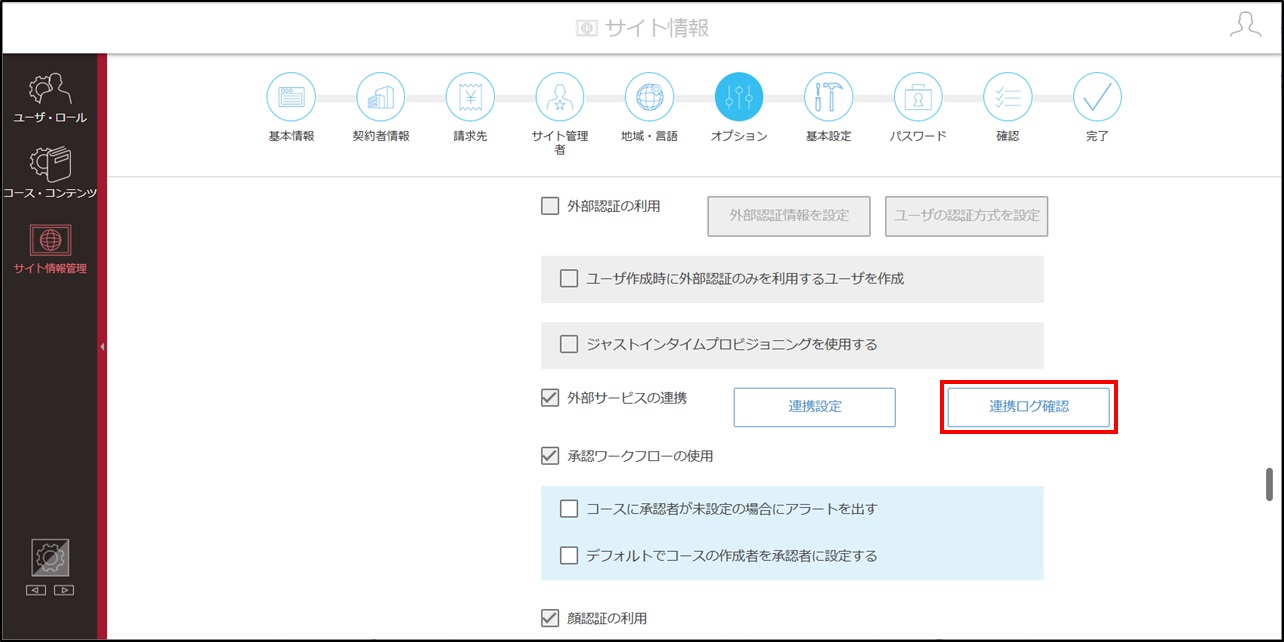Screen dimensions: 1284x642
Task: Open the 連携設定 button
Action: (x=815, y=407)
